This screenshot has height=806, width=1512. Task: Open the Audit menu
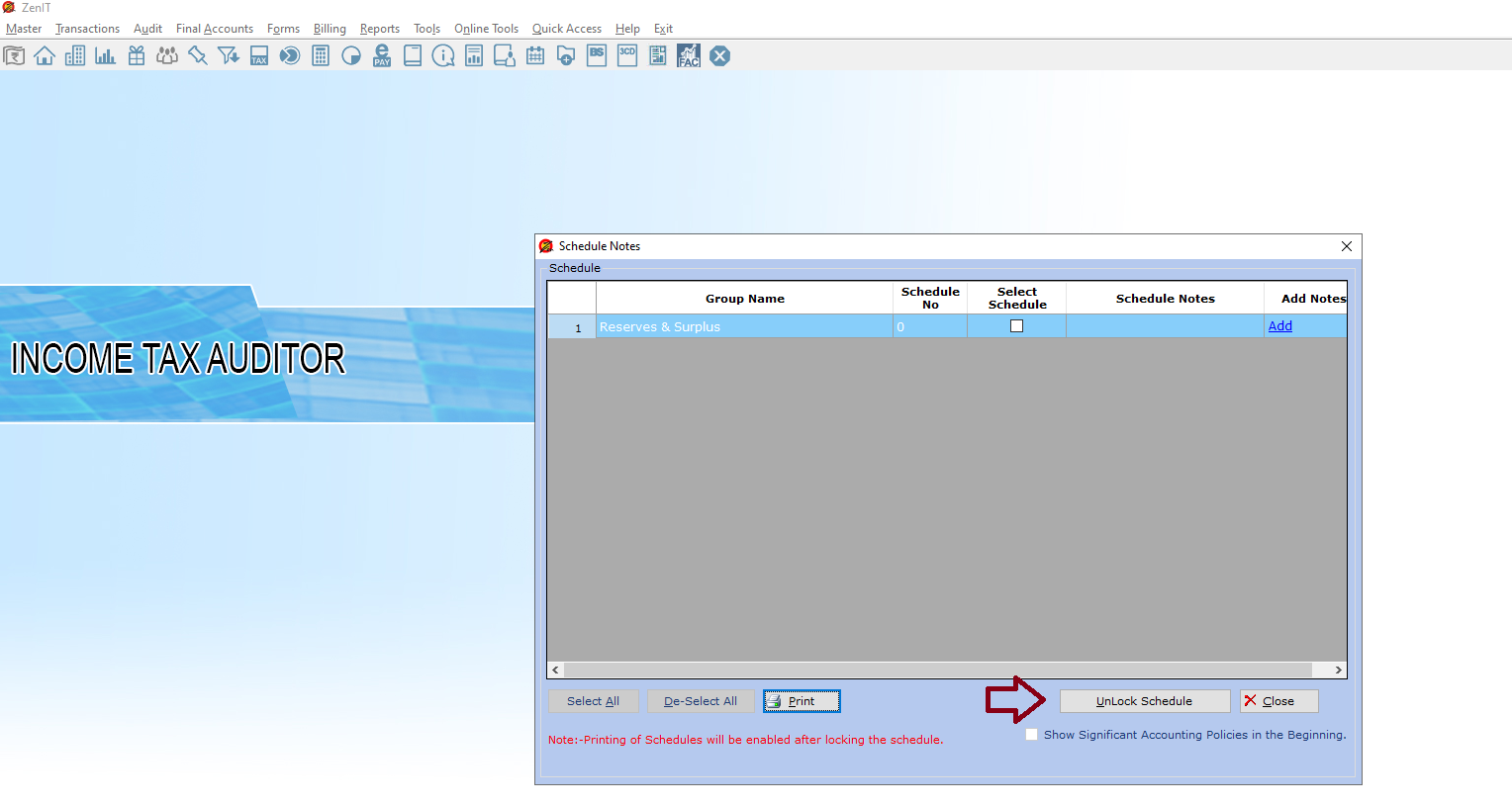coord(147,29)
